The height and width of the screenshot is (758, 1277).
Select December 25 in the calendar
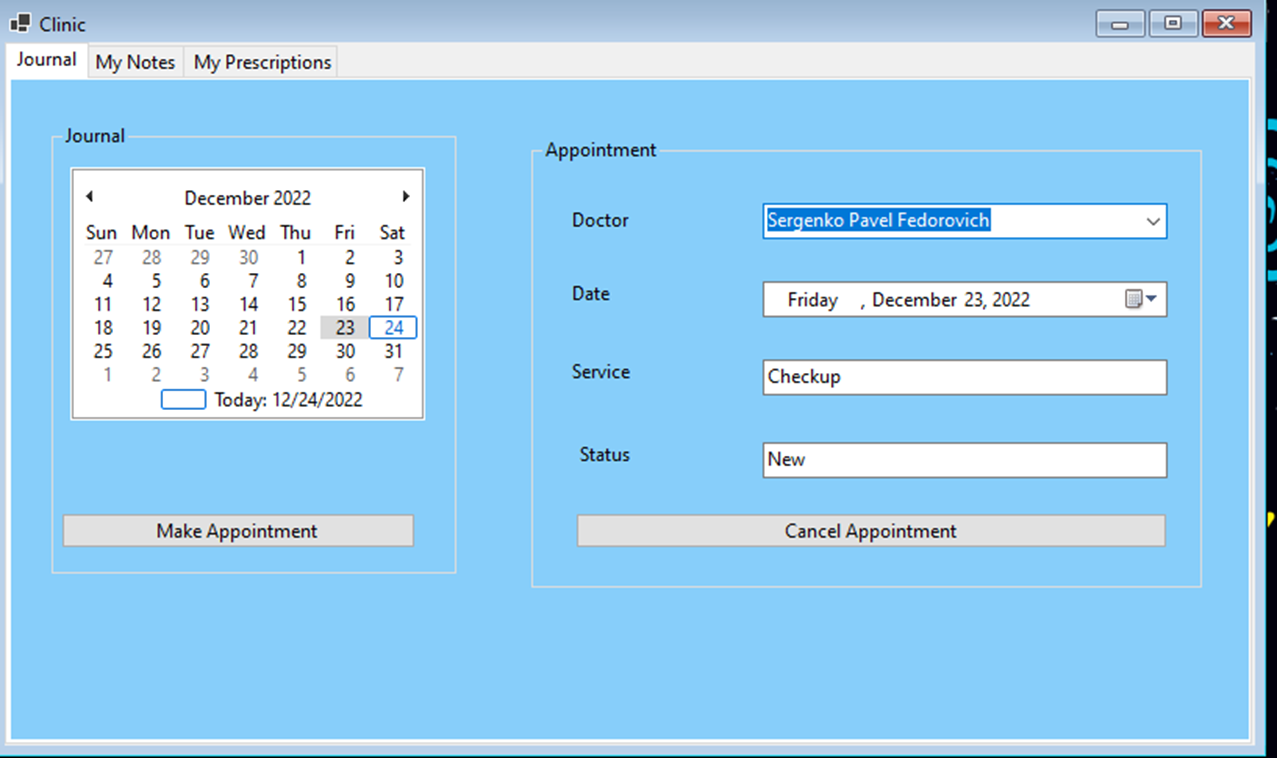point(103,351)
